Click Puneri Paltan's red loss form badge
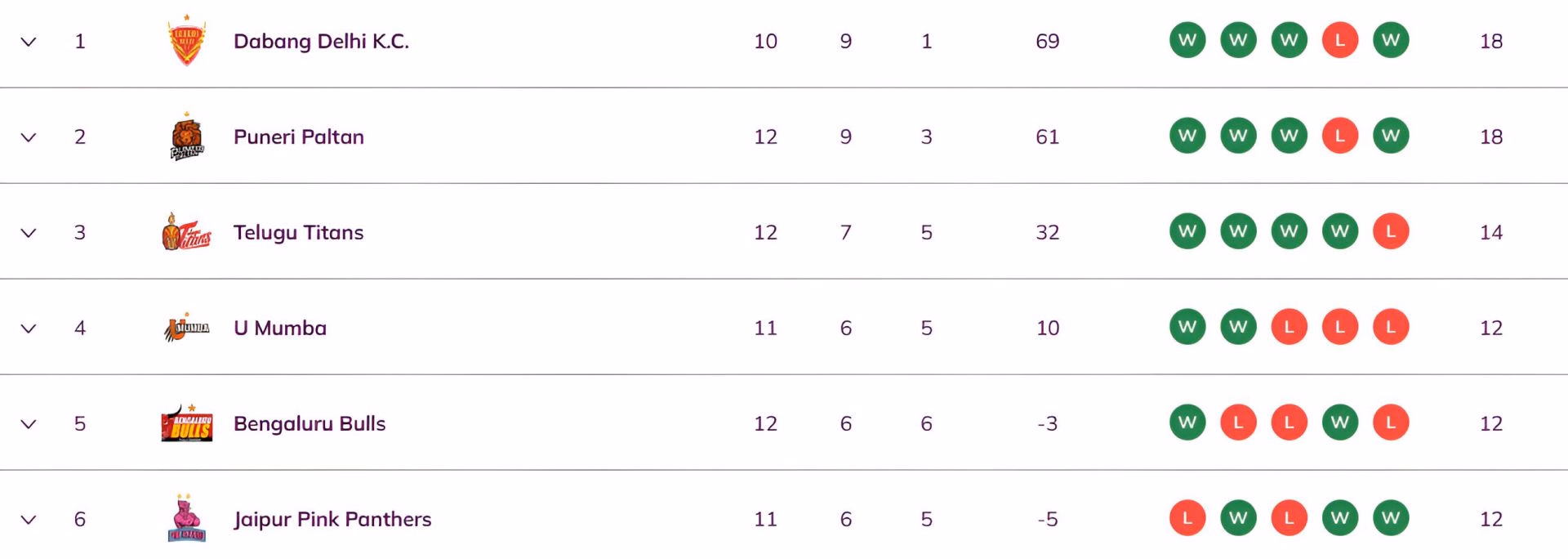The width and height of the screenshot is (1568, 559). 1339,136
